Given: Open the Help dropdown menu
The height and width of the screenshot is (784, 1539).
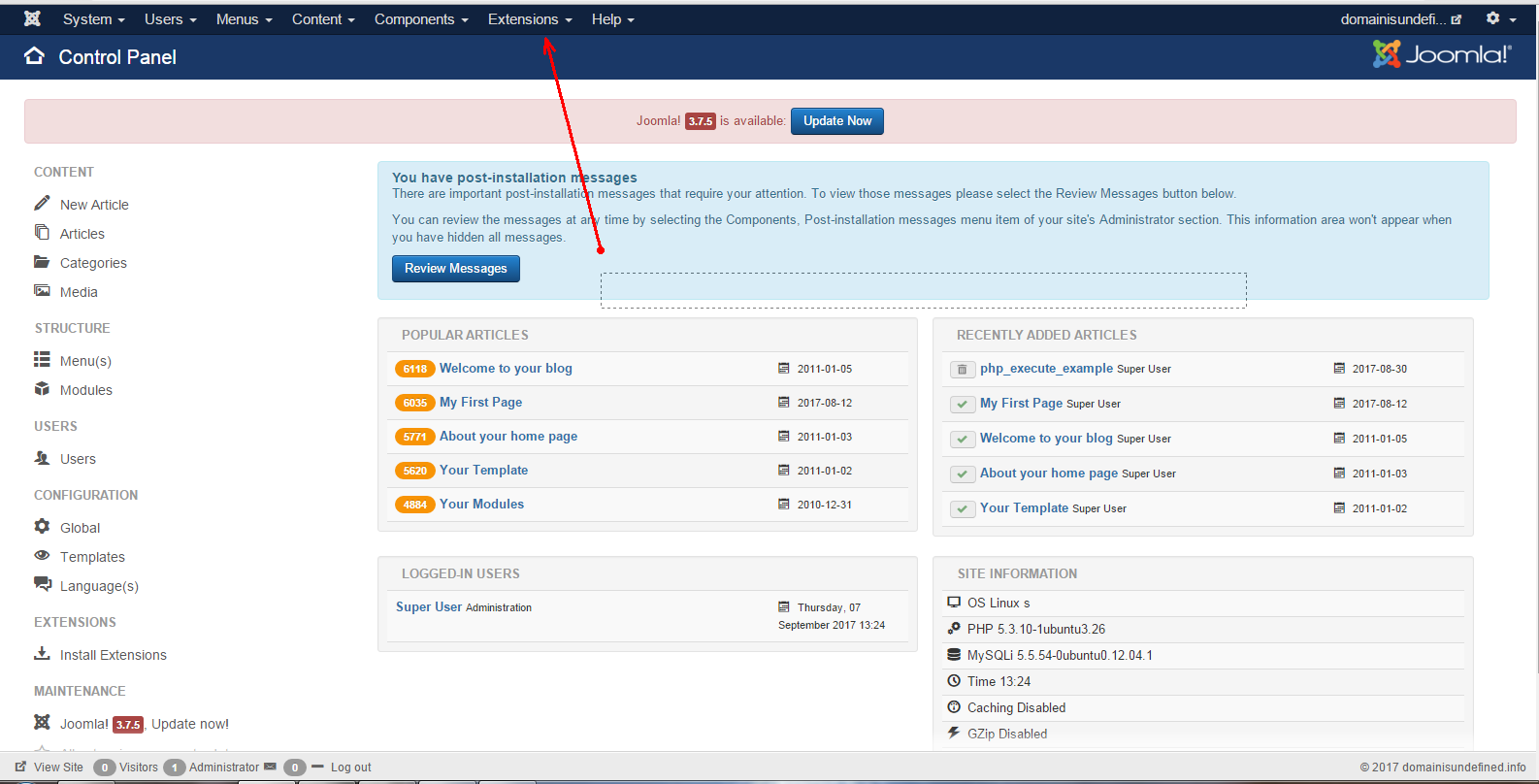Looking at the screenshot, I should pyautogui.click(x=613, y=19).
